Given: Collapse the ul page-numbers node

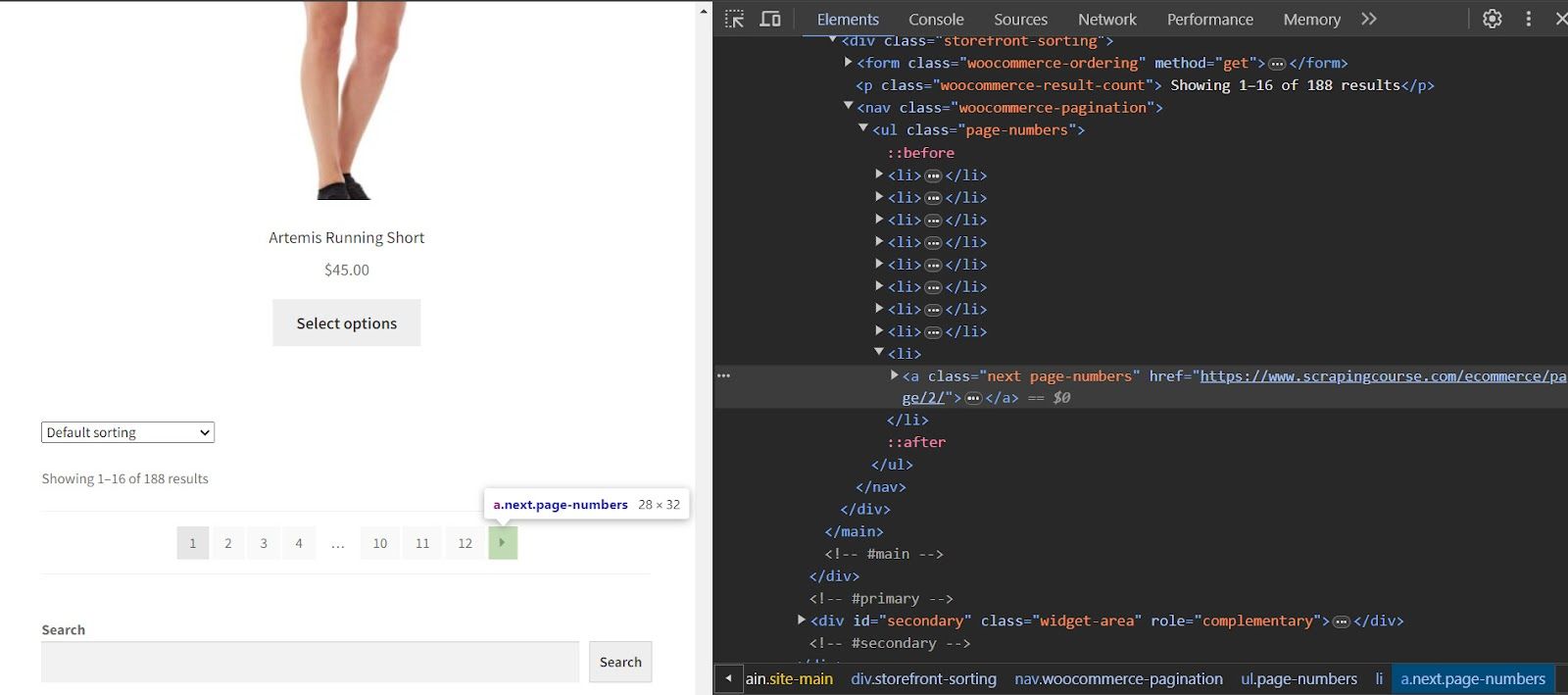Looking at the screenshot, I should 863,128.
